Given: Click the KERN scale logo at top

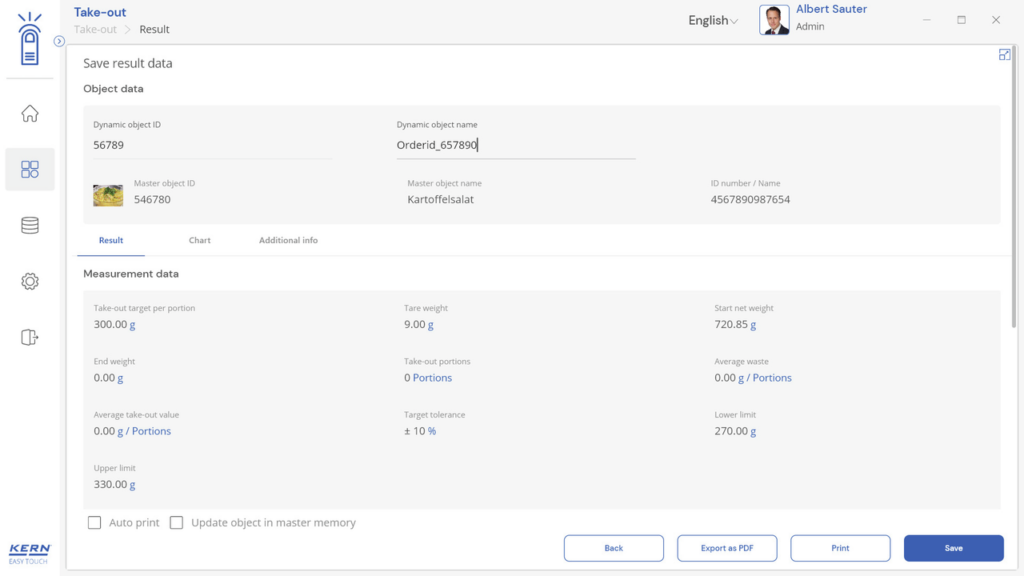Looking at the screenshot, I should (x=29, y=39).
